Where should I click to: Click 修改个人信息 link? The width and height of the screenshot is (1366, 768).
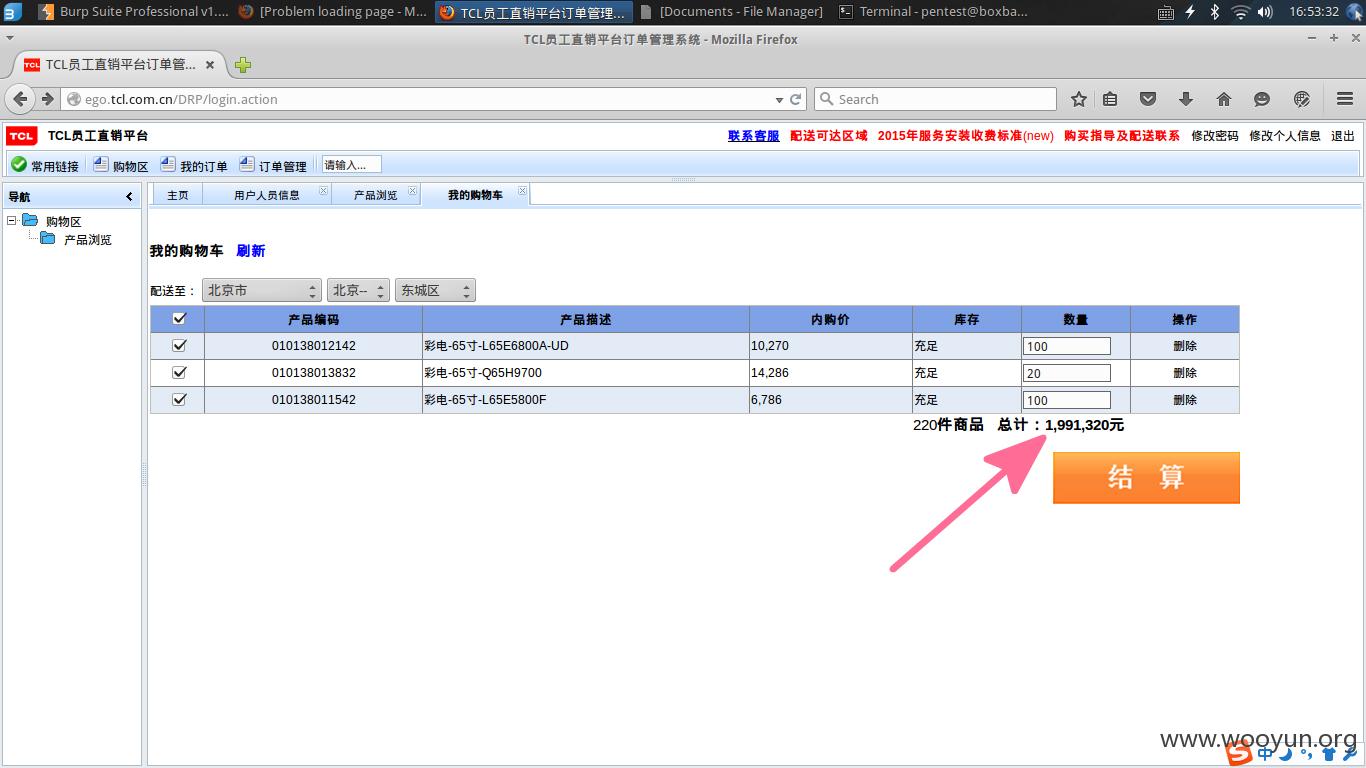1285,136
